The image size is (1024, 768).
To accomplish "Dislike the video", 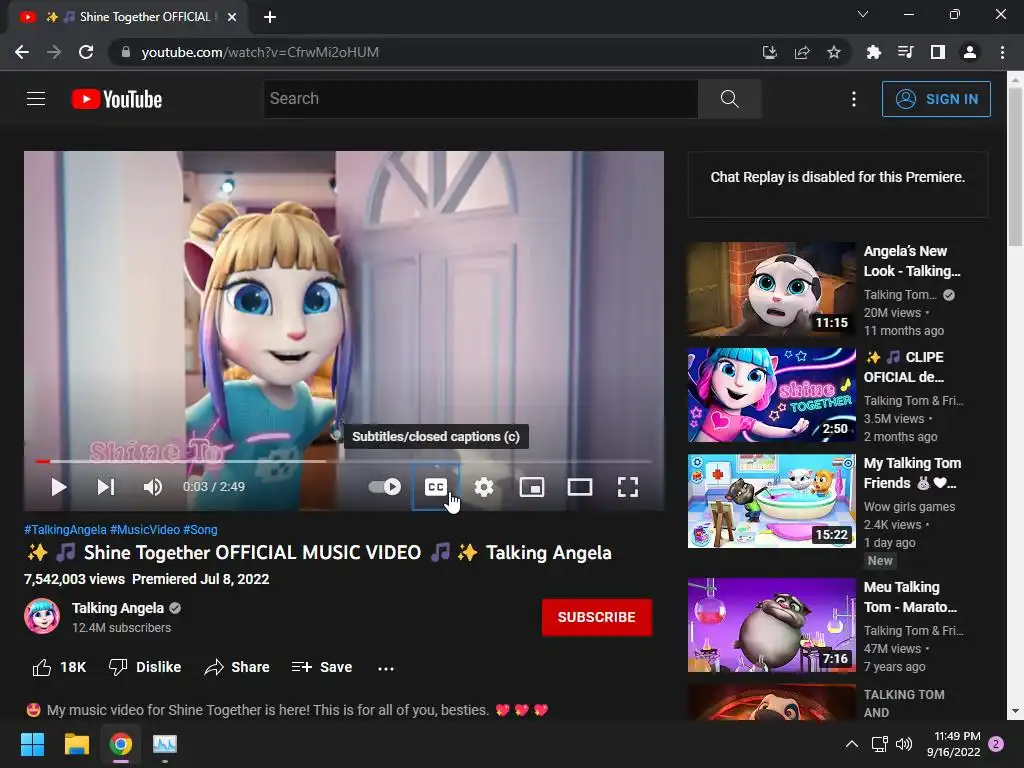I will 144,667.
